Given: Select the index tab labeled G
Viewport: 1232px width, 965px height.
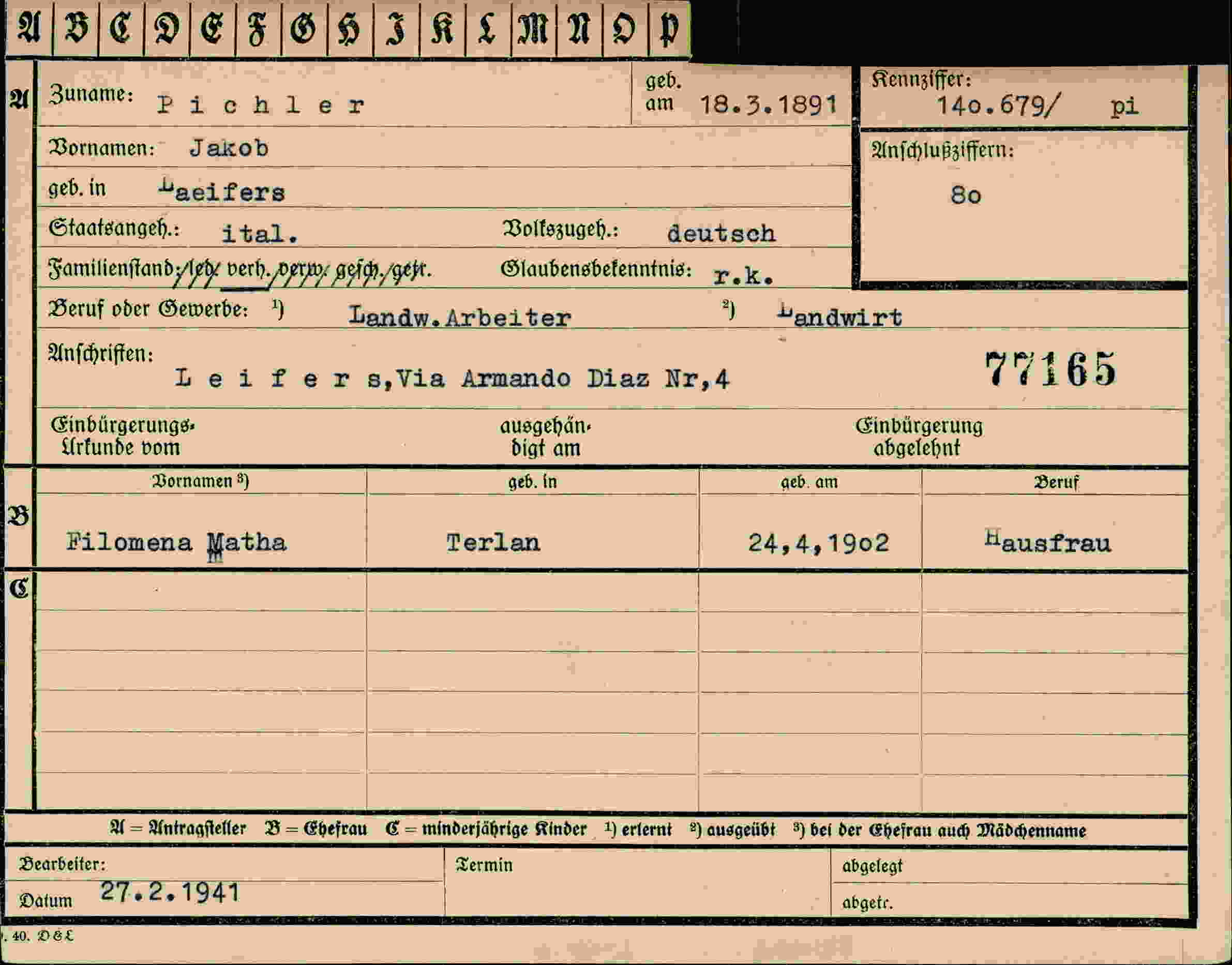Looking at the screenshot, I should tap(305, 28).
